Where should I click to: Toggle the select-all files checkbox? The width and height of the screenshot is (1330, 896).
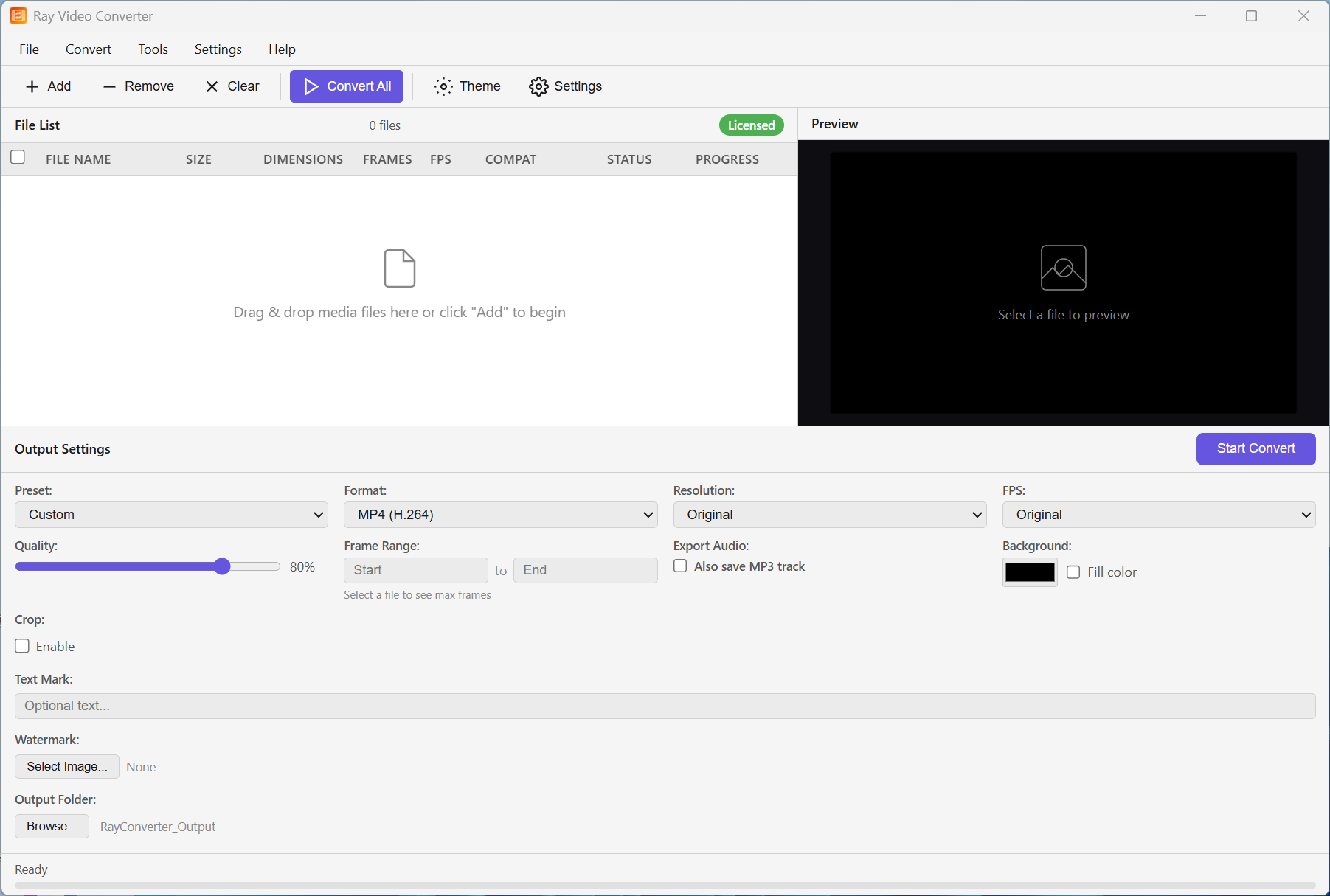click(18, 157)
